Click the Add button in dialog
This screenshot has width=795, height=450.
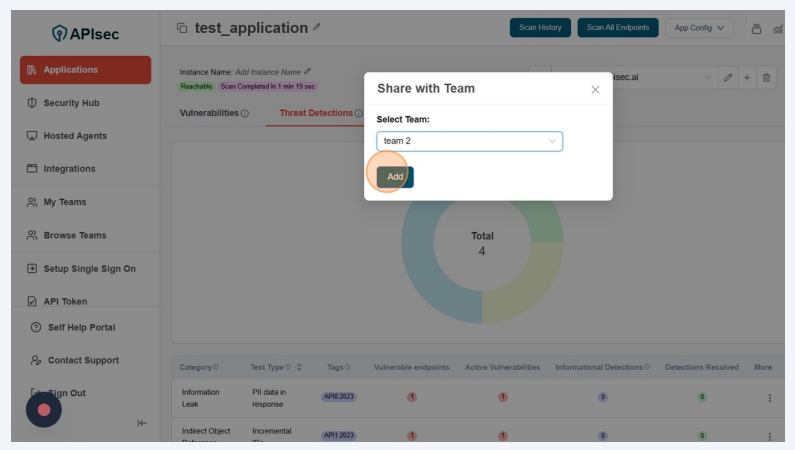[395, 177]
